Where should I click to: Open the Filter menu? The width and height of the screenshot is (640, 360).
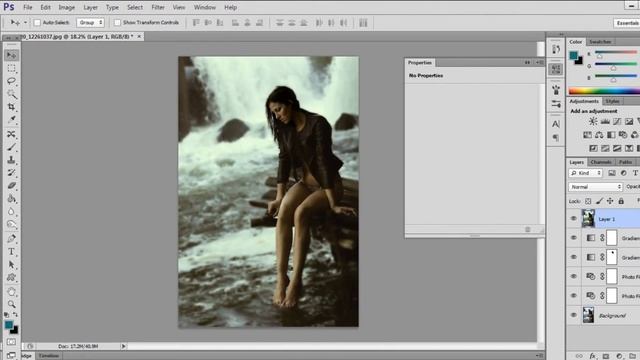point(158,7)
